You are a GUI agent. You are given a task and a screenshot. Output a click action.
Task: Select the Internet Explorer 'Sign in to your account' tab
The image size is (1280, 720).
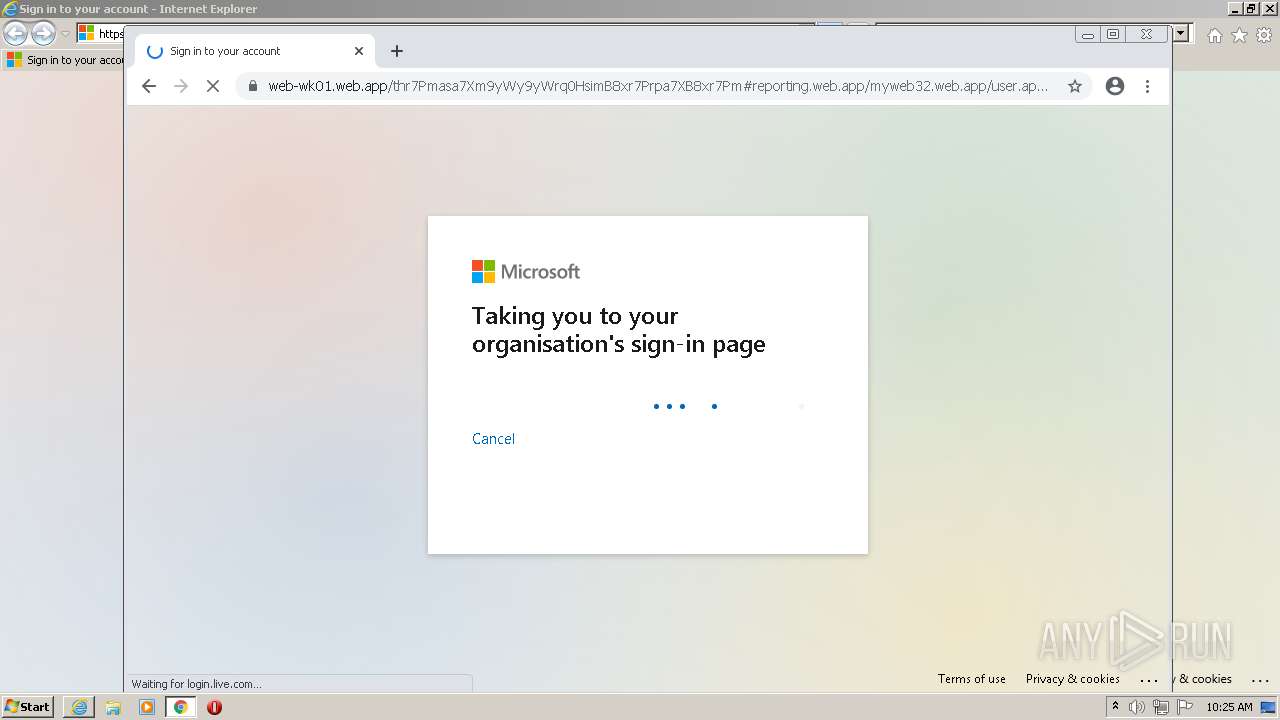[x=64, y=60]
